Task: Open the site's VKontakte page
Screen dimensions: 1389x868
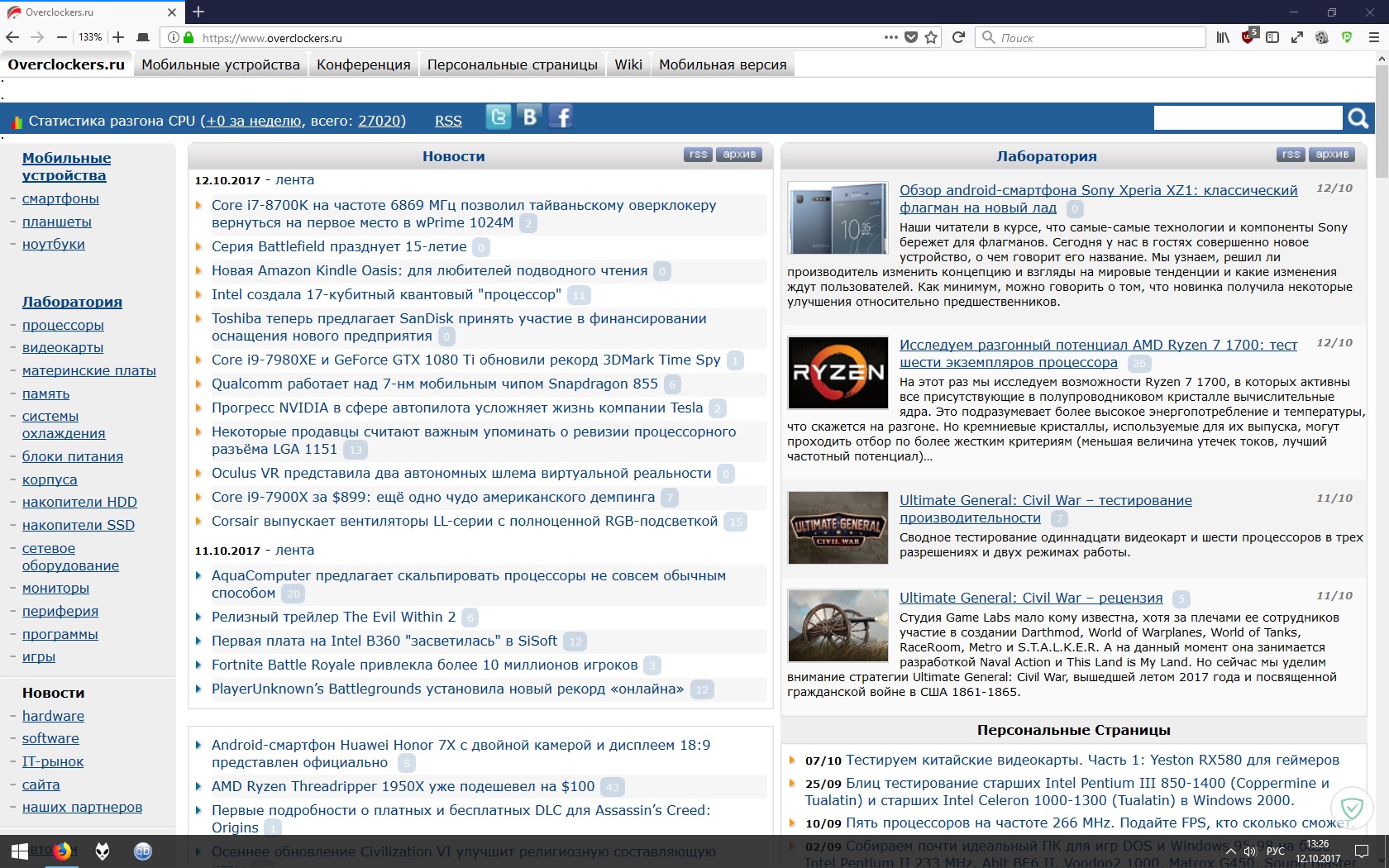Action: [530, 117]
